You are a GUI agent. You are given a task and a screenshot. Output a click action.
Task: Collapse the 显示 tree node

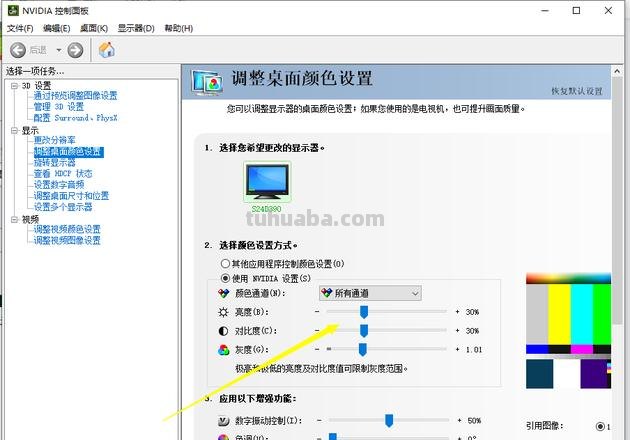(x=14, y=130)
